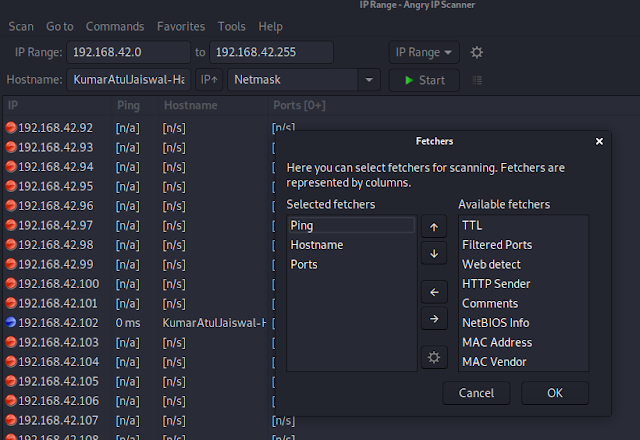Click the IP↑ button next to Hostname field
The height and width of the screenshot is (440, 640).
tap(209, 80)
